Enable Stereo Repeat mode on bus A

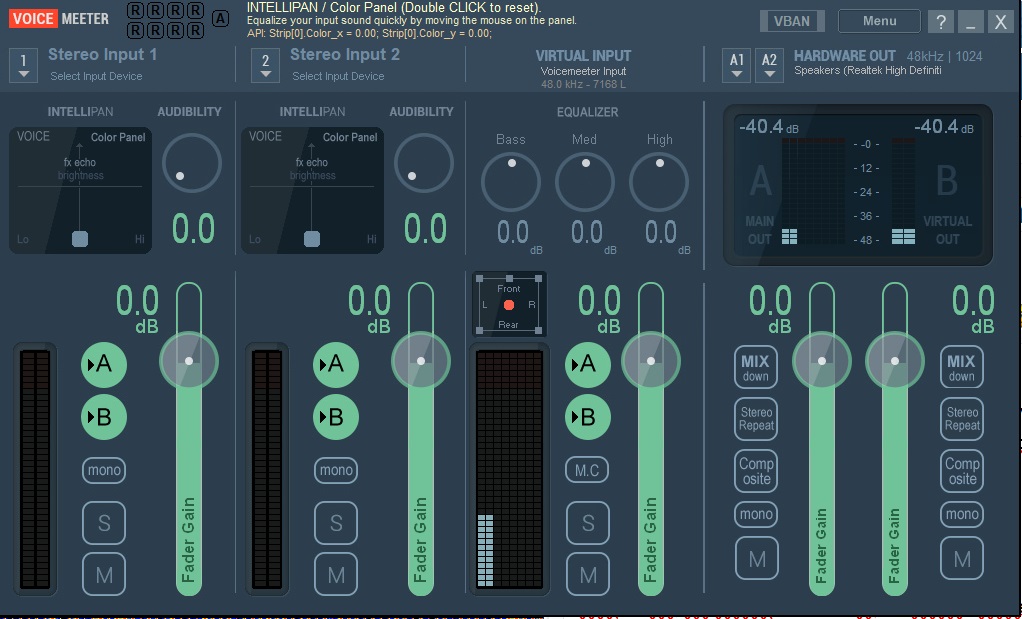(x=756, y=419)
